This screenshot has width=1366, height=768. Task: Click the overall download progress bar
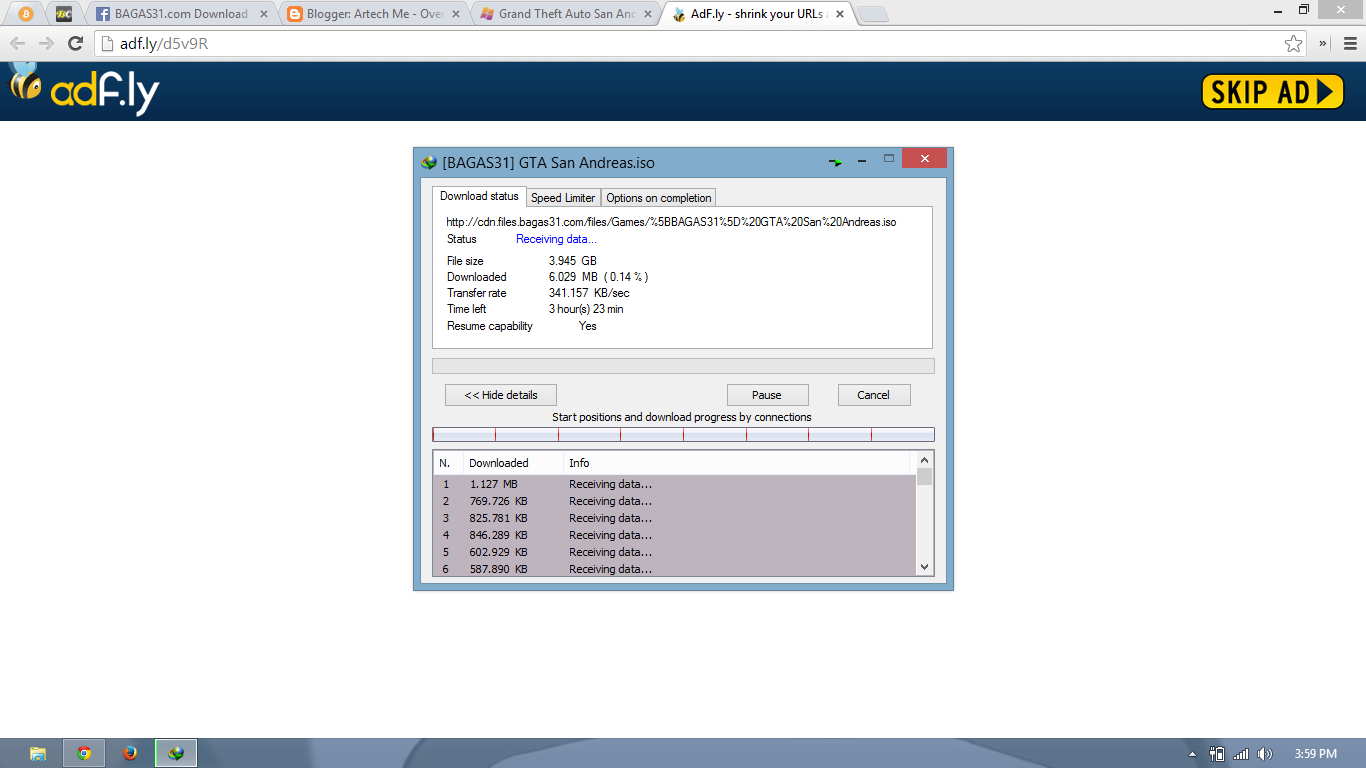coord(683,366)
